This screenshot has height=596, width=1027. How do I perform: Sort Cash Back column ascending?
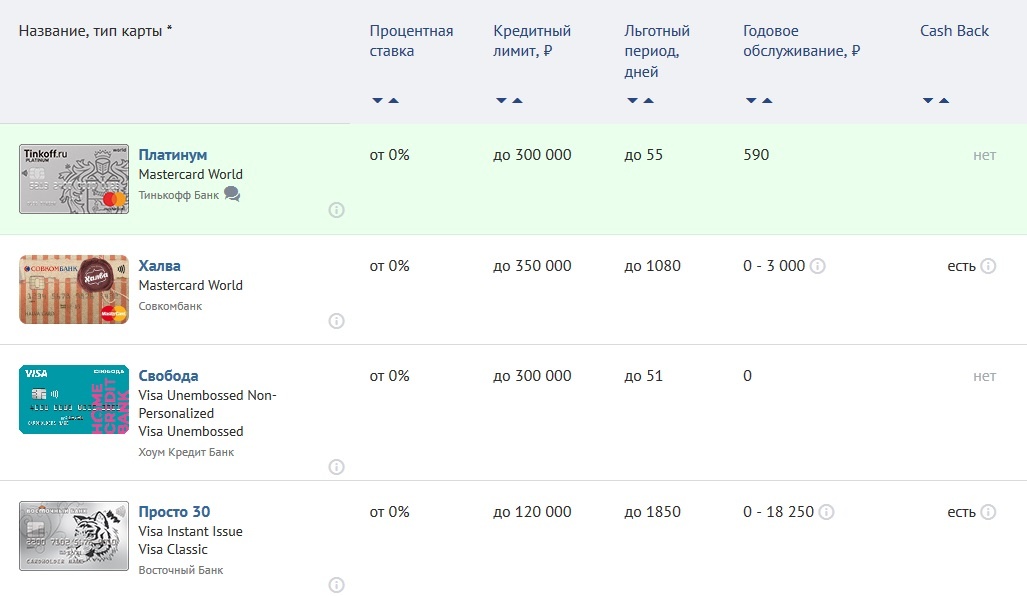coord(944,100)
